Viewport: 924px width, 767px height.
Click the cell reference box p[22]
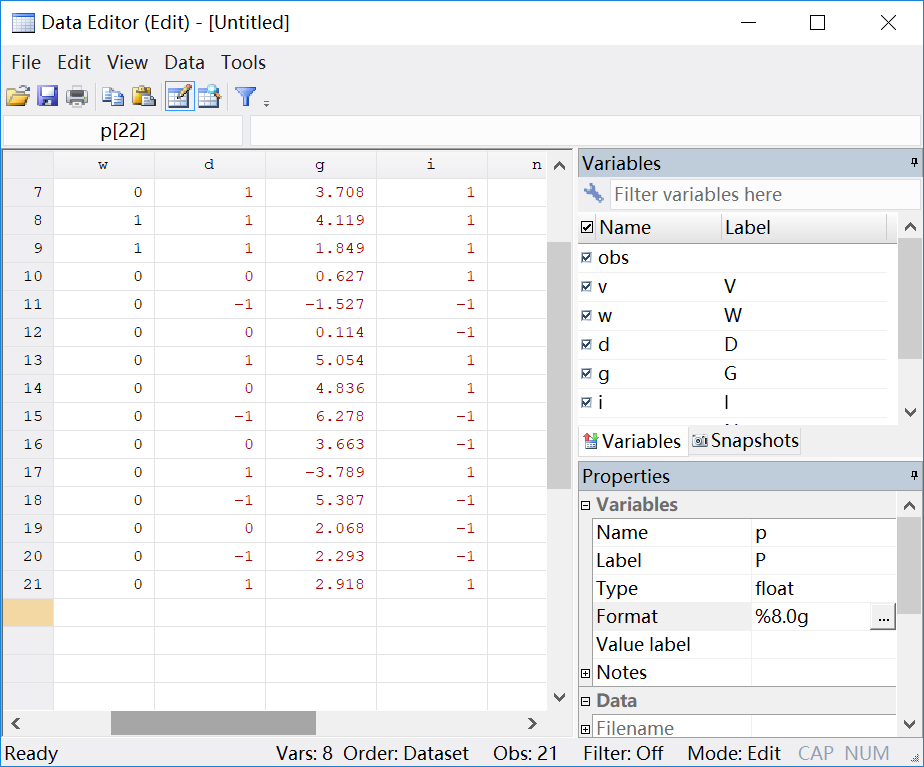(x=123, y=130)
